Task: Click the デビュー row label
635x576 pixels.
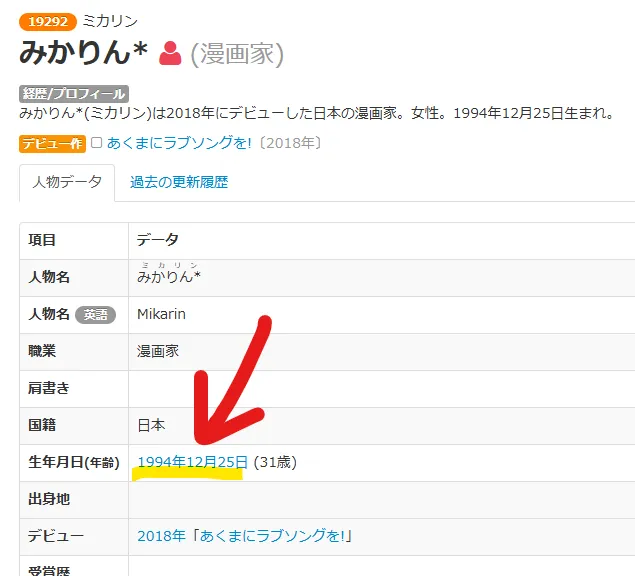Action: [x=56, y=536]
